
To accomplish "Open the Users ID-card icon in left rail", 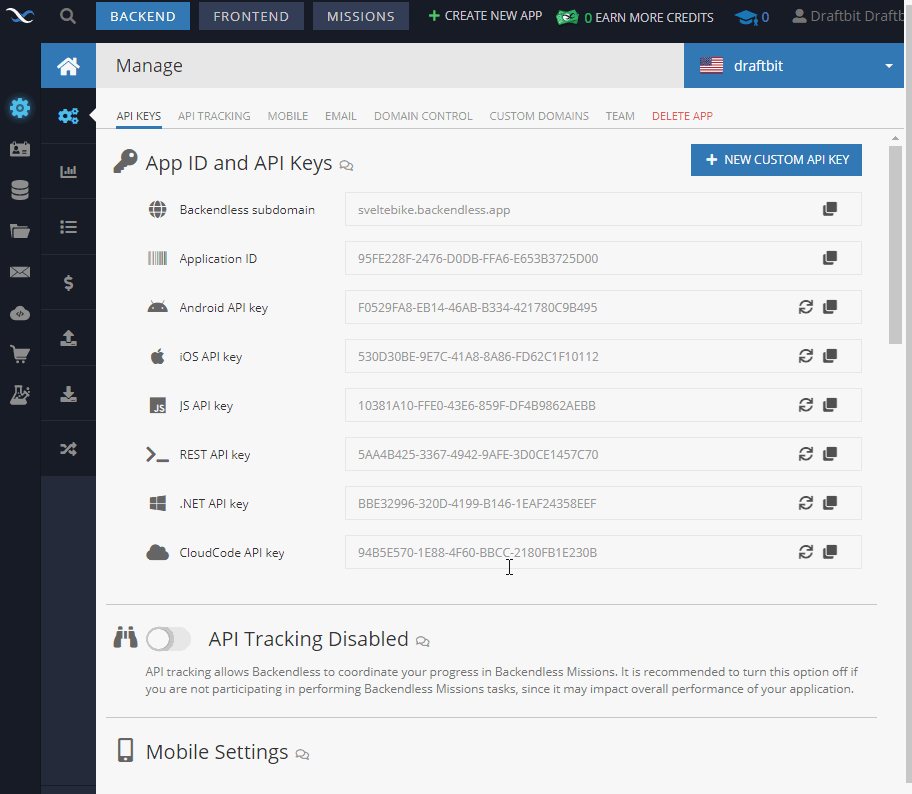I will pos(20,149).
